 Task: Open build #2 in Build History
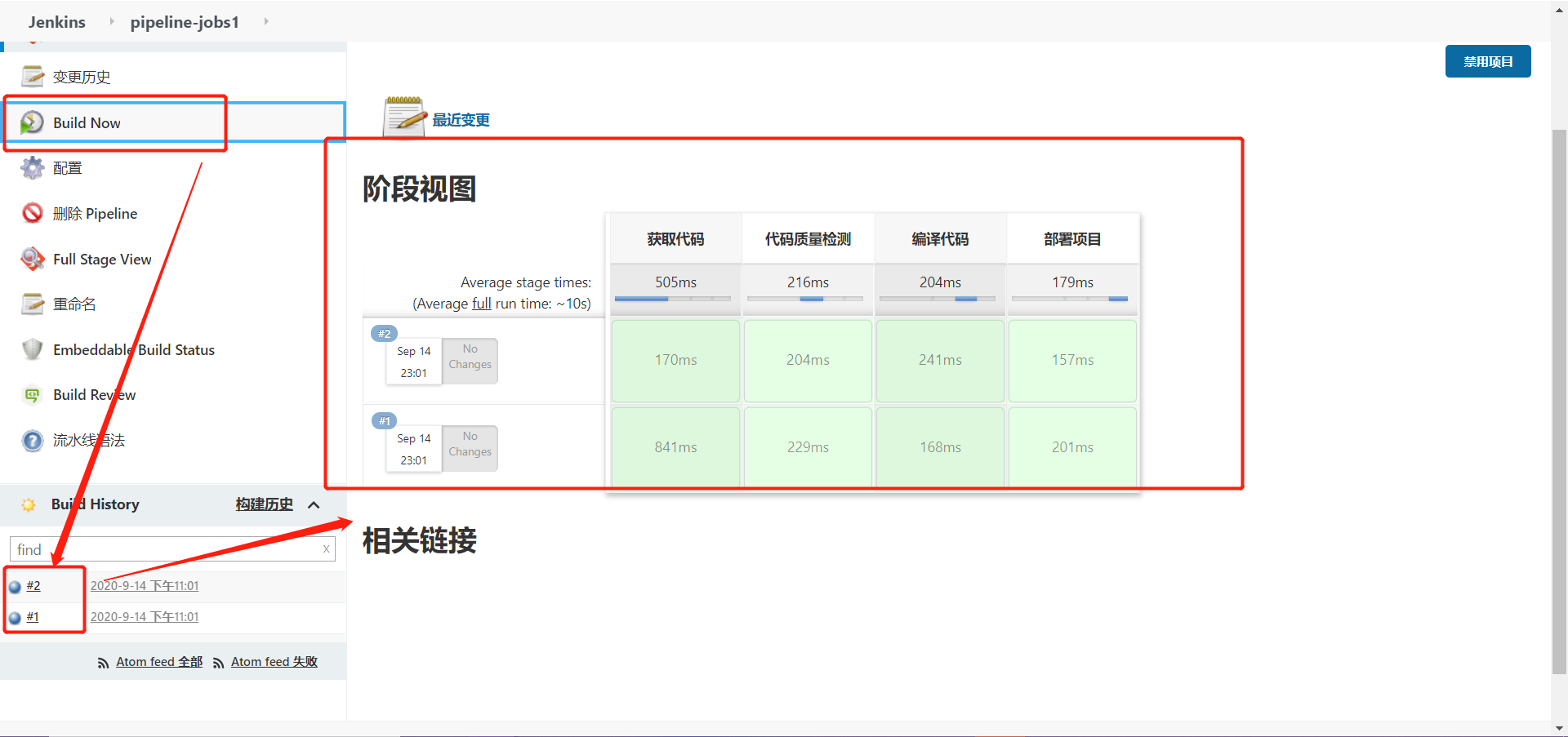(33, 586)
